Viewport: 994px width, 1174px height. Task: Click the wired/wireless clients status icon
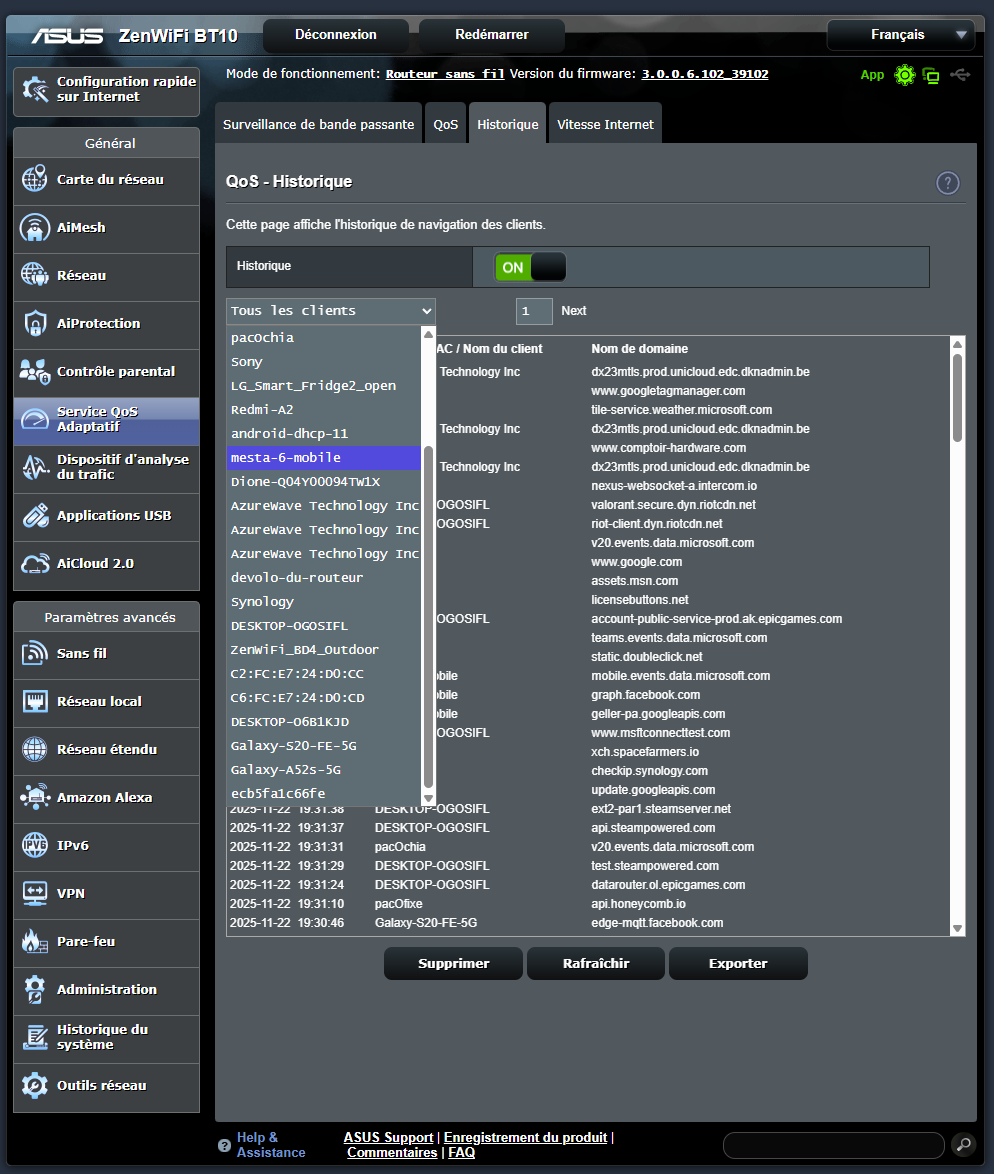tap(931, 75)
